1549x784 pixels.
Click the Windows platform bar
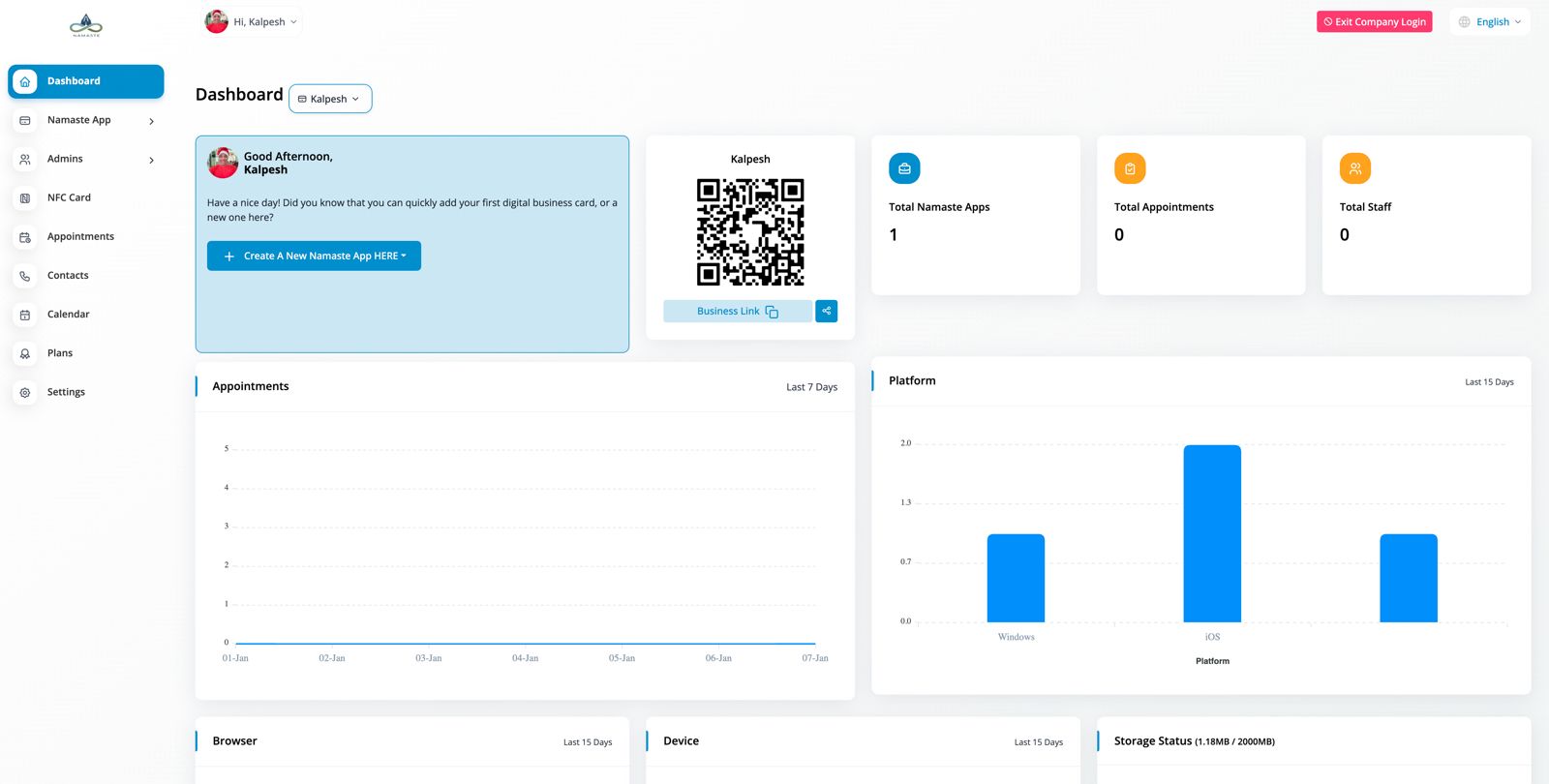click(1016, 578)
